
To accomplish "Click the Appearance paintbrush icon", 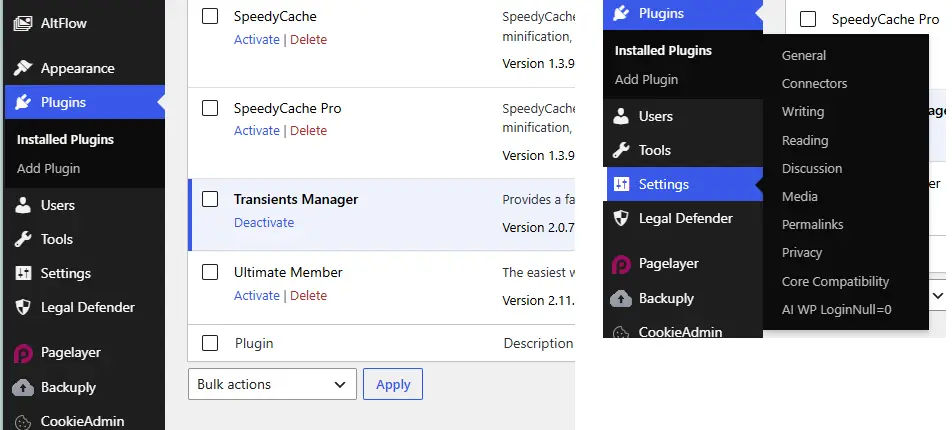I will pyautogui.click(x=23, y=68).
